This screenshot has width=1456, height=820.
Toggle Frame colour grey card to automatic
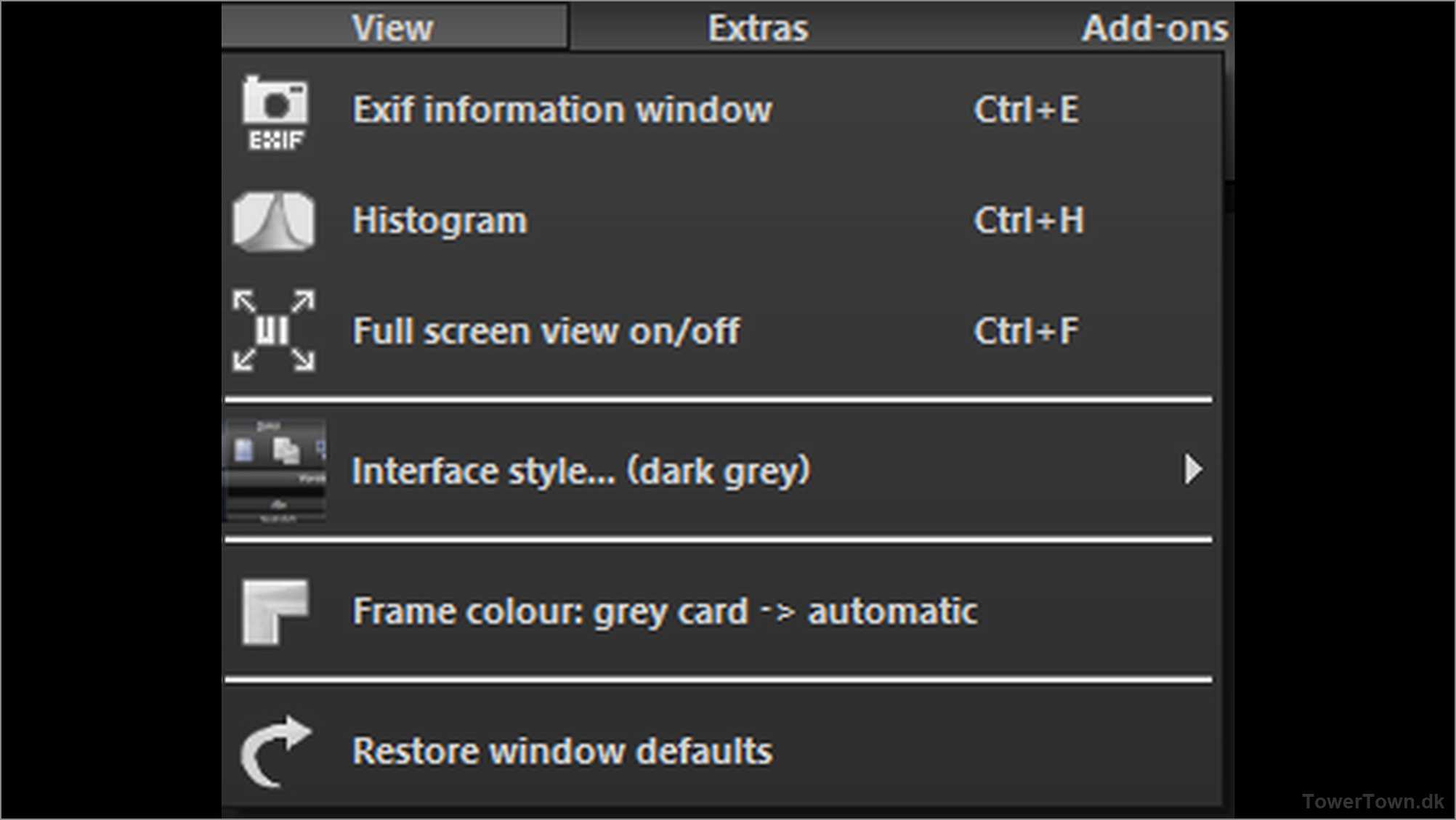(665, 611)
